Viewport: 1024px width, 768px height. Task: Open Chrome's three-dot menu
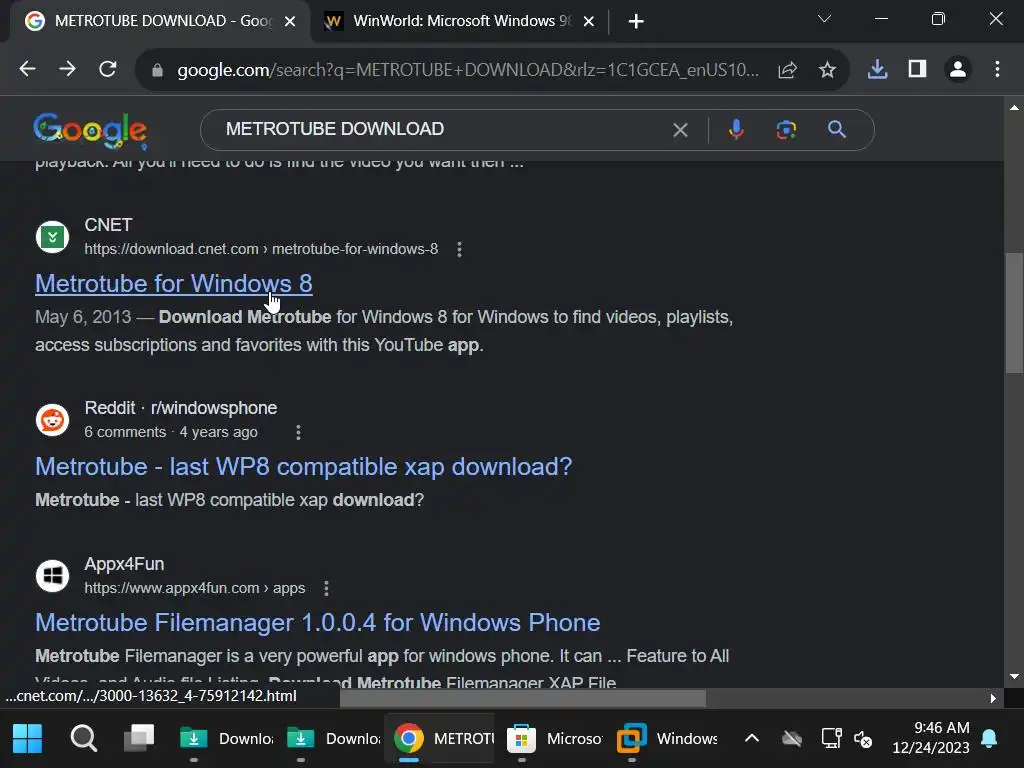[x=997, y=69]
